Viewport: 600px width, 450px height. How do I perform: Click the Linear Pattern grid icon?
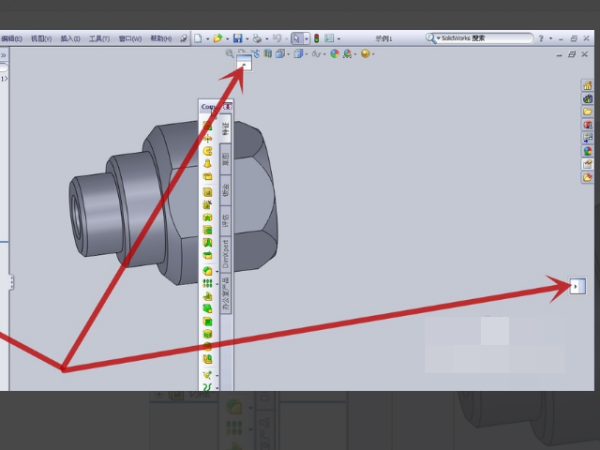(208, 283)
